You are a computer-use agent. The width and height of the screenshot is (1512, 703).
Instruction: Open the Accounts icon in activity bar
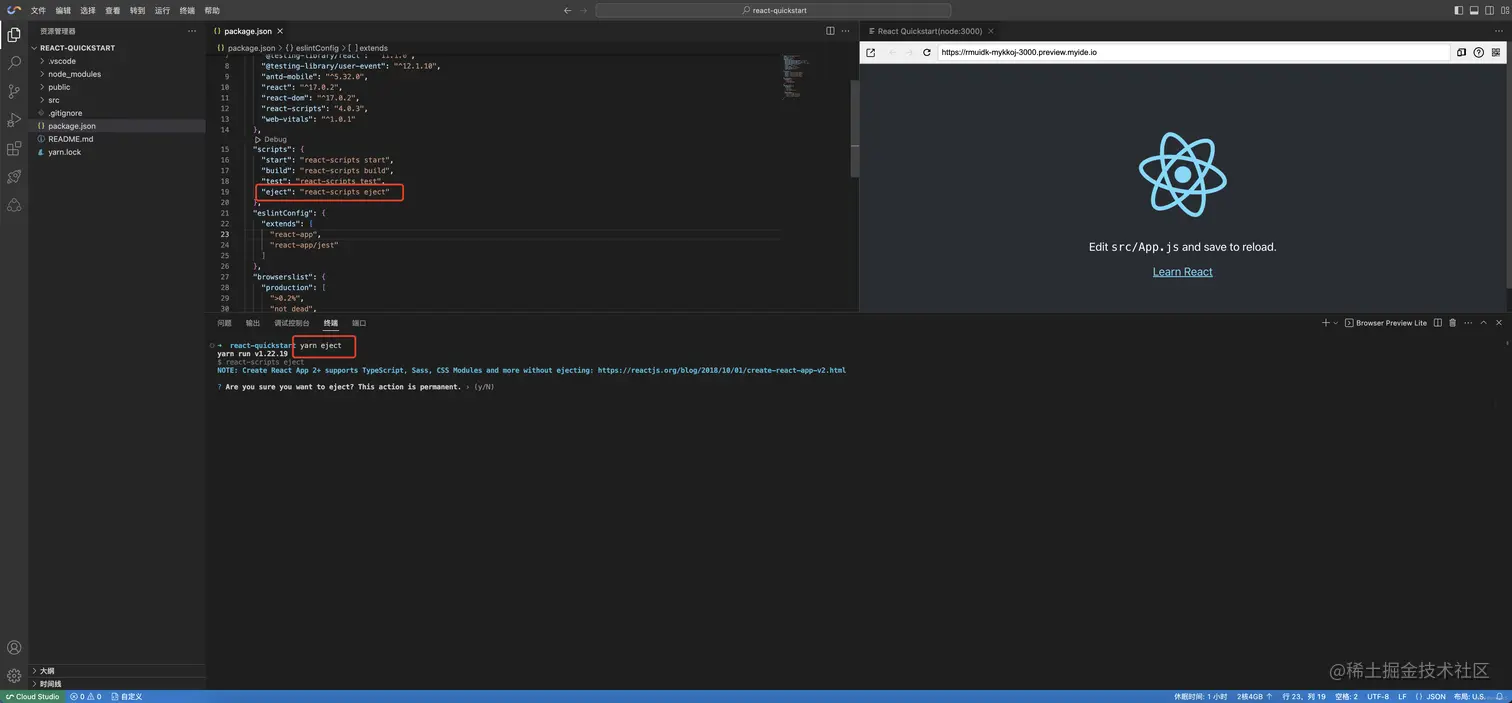pos(14,648)
